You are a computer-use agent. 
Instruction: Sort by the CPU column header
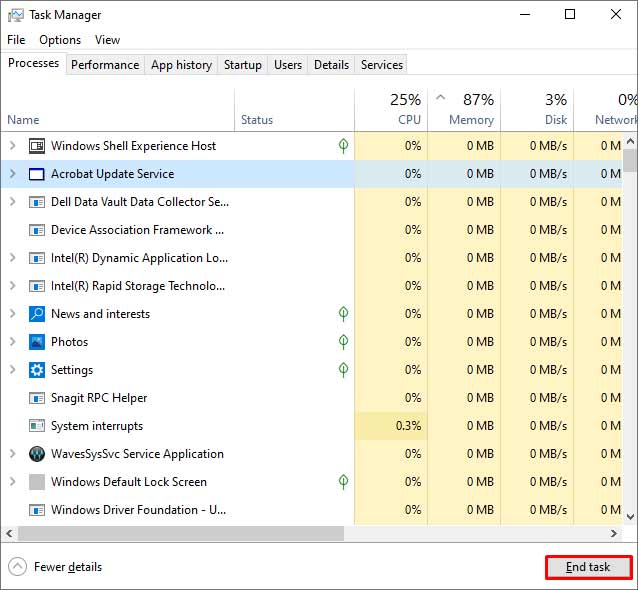click(391, 110)
